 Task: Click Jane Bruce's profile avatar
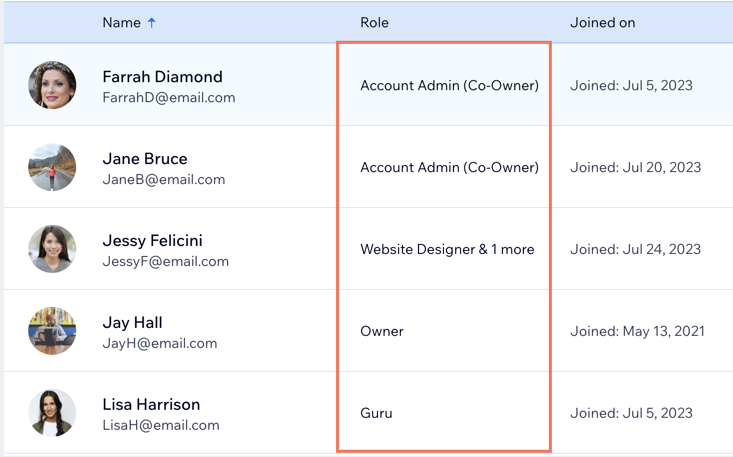(52, 167)
